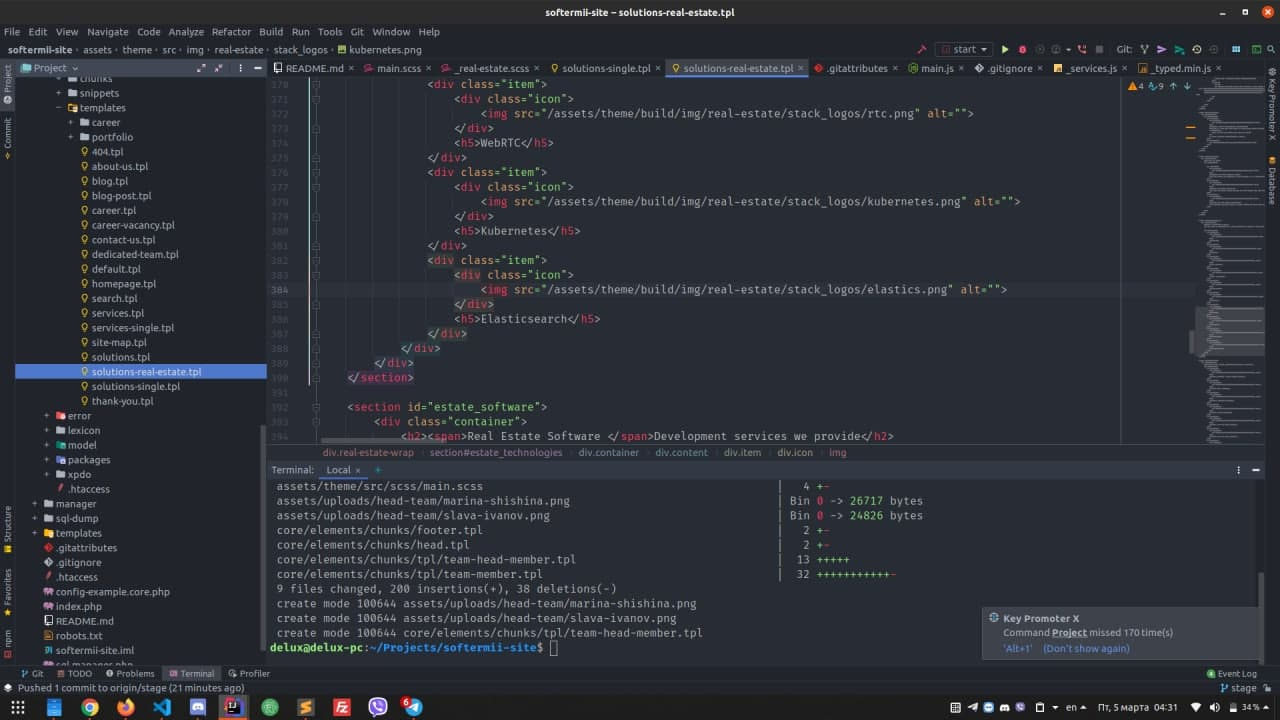Switch to the README.md editor tab
1280x720 pixels.
click(x=314, y=68)
